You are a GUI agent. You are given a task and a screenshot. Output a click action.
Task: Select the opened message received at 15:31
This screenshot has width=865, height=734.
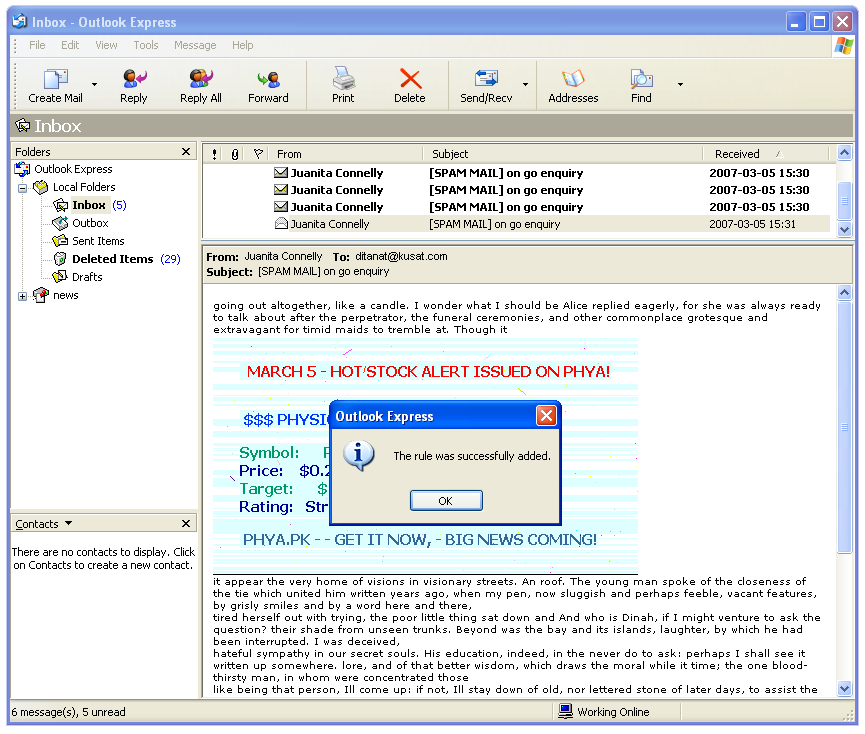(516, 224)
